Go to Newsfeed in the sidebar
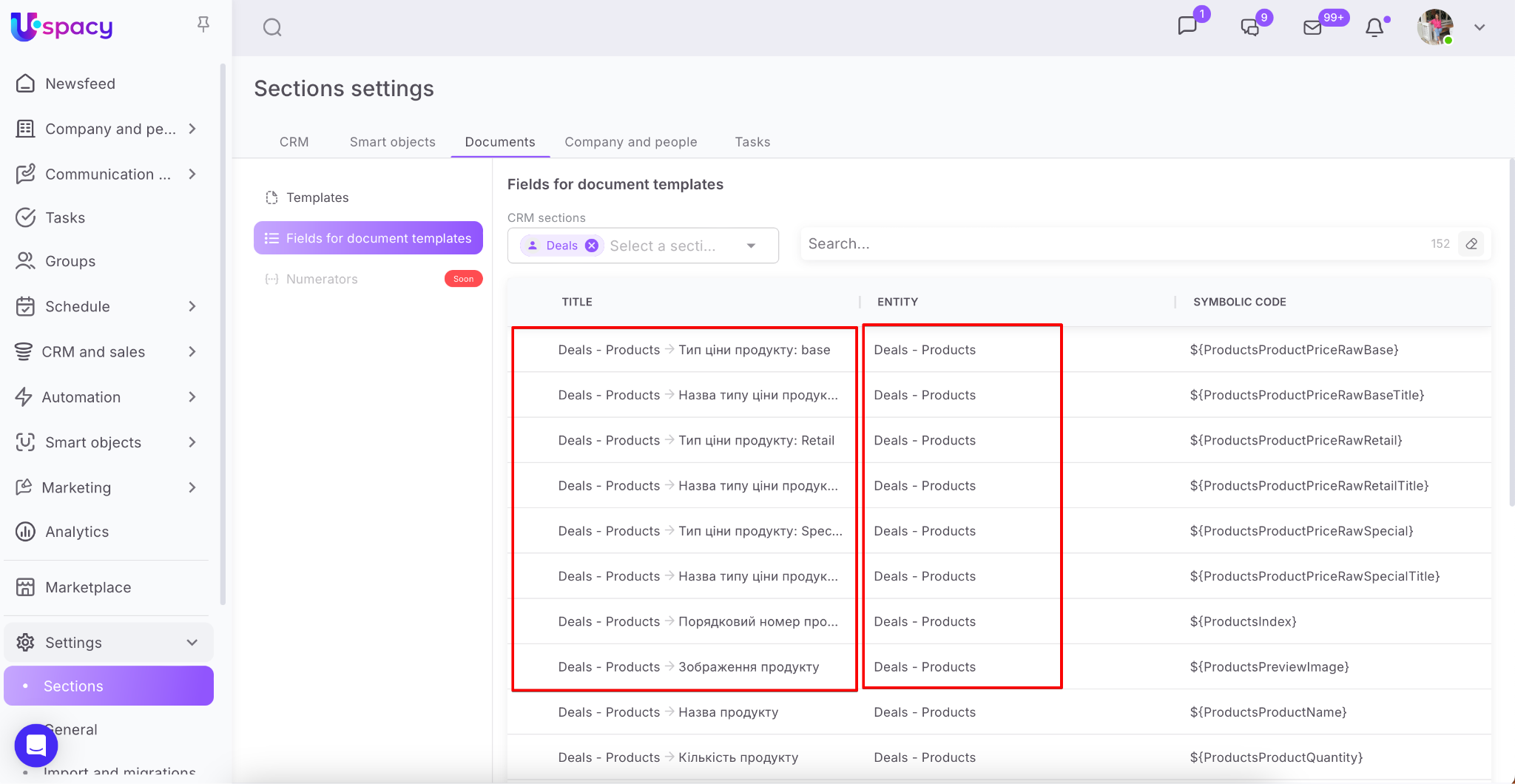The width and height of the screenshot is (1515, 784). [80, 84]
